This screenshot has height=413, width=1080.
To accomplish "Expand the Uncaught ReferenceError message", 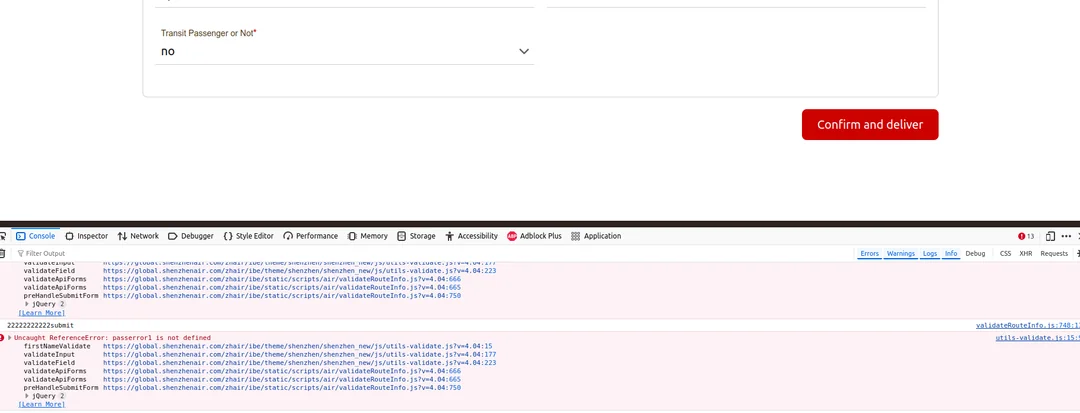I will pos(10,338).
